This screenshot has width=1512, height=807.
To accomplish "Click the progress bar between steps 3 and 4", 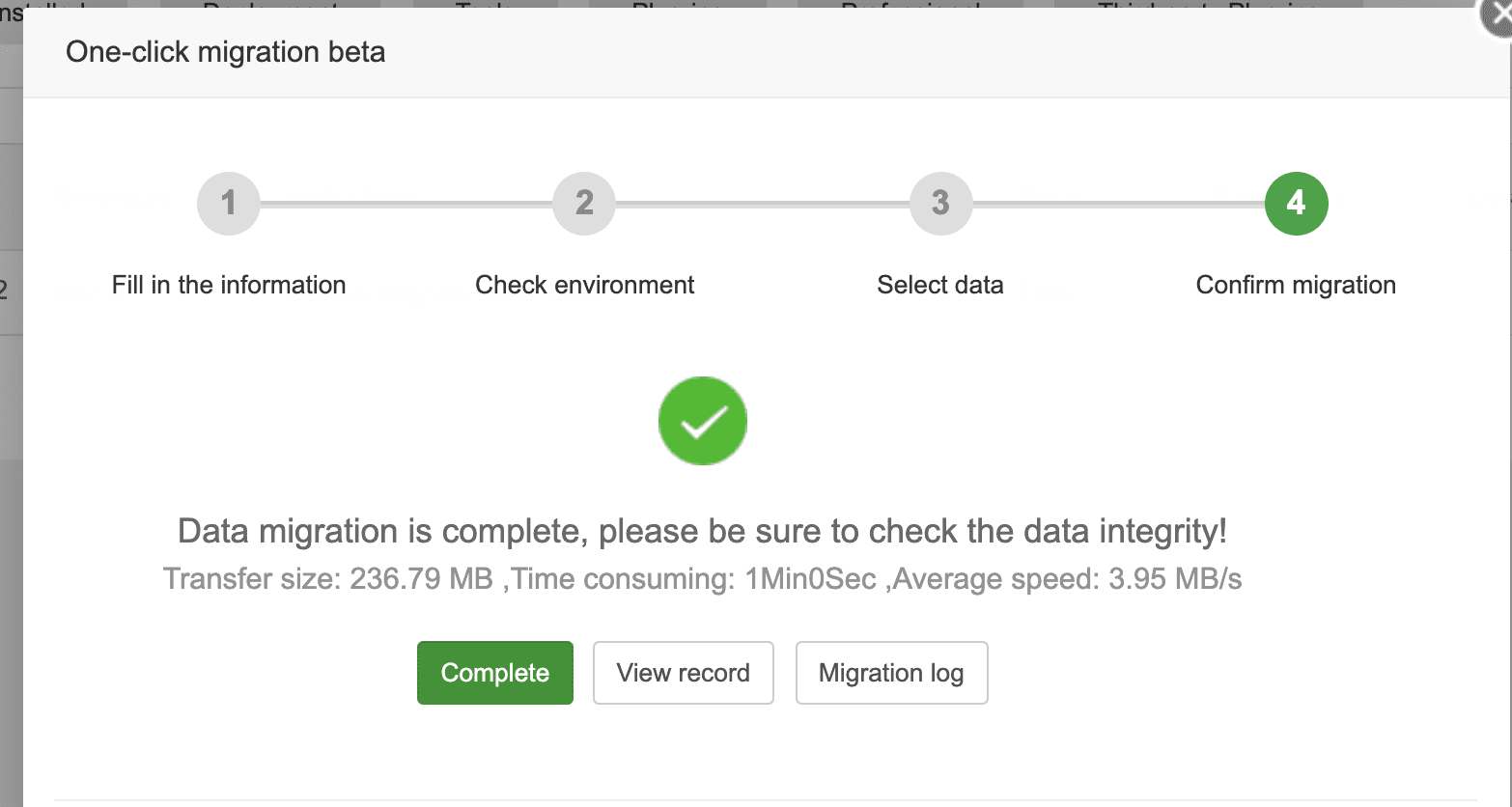I will (x=1118, y=203).
